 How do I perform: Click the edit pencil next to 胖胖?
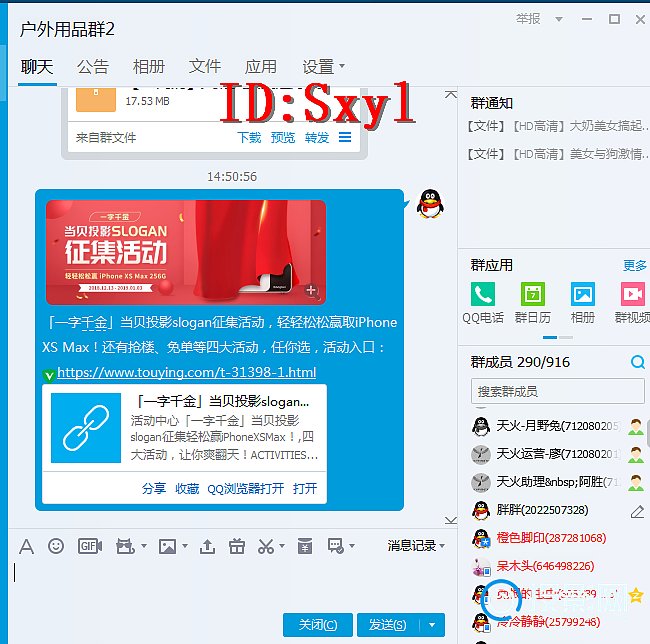tap(637, 511)
